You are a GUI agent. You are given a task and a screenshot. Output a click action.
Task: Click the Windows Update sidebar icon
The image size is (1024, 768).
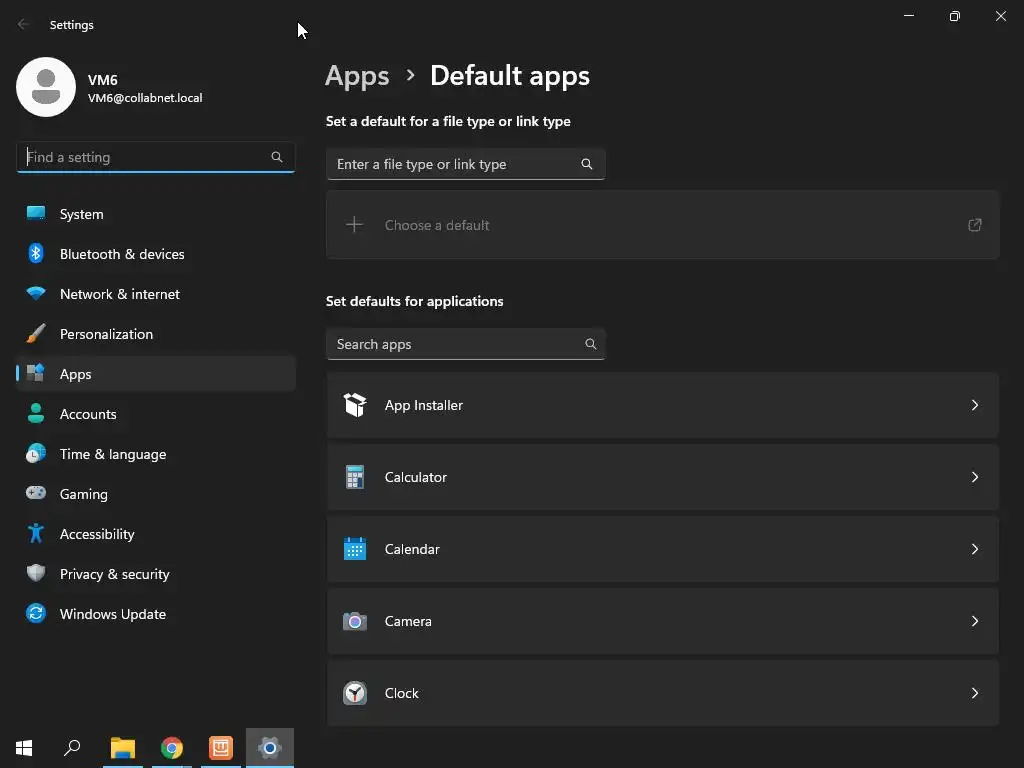point(36,614)
